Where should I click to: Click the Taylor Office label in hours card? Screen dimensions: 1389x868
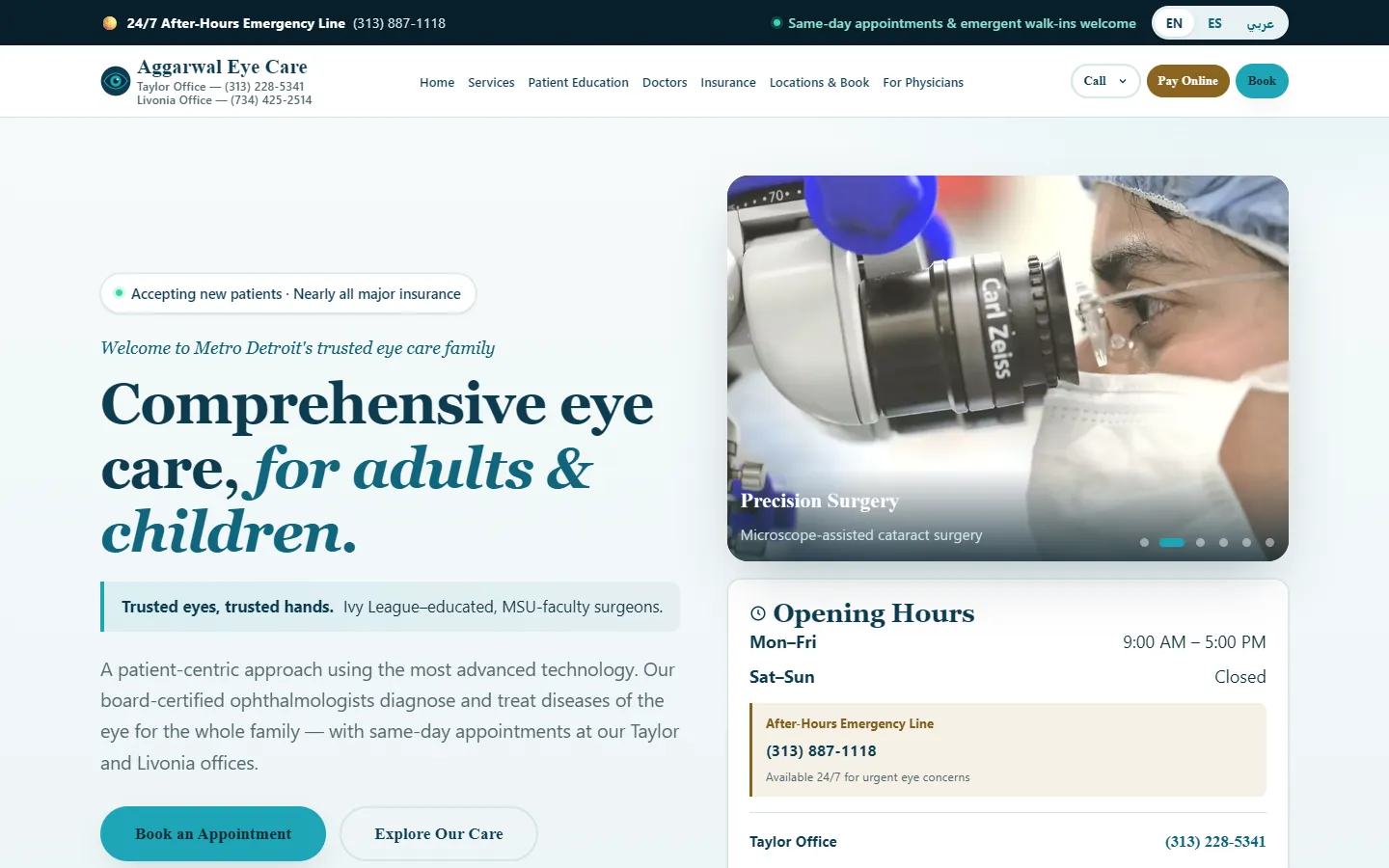tap(793, 842)
